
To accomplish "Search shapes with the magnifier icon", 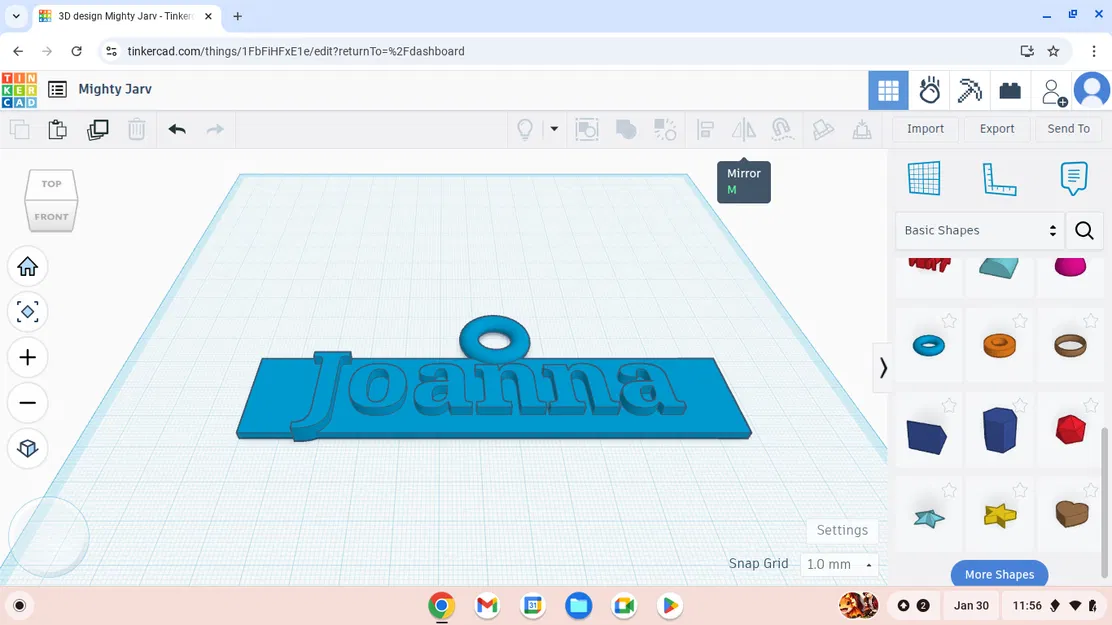I will pos(1084,231).
